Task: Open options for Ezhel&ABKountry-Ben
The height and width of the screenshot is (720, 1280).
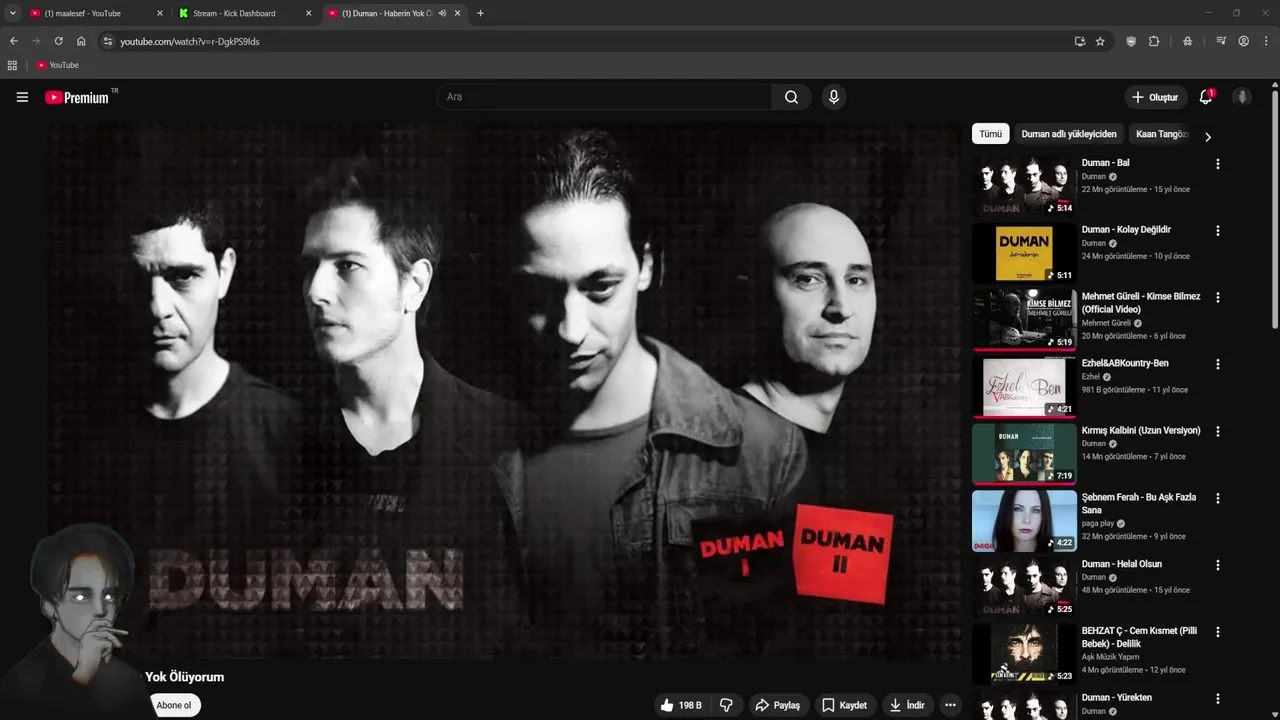Action: point(1217,365)
